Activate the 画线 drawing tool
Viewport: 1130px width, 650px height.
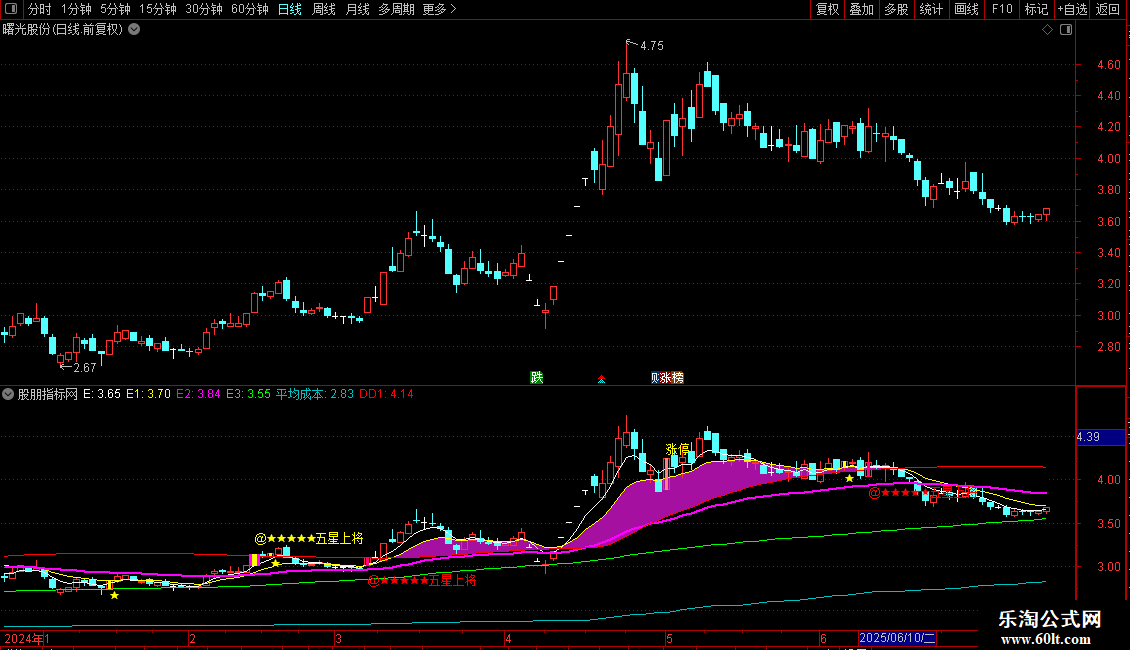click(x=966, y=9)
